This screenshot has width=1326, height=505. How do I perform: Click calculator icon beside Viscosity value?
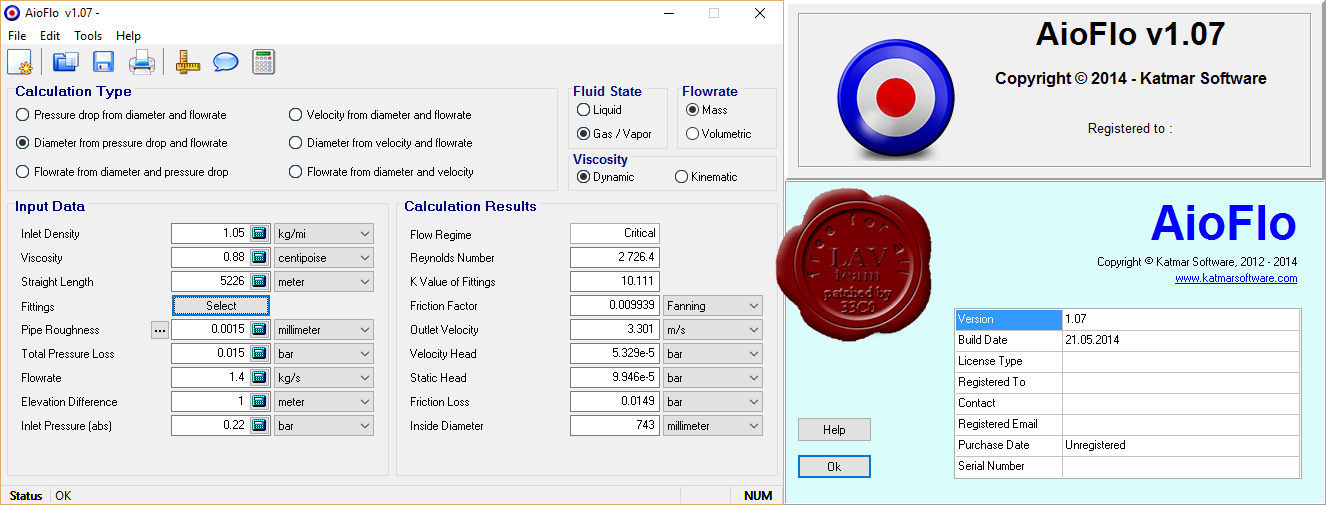click(x=259, y=257)
